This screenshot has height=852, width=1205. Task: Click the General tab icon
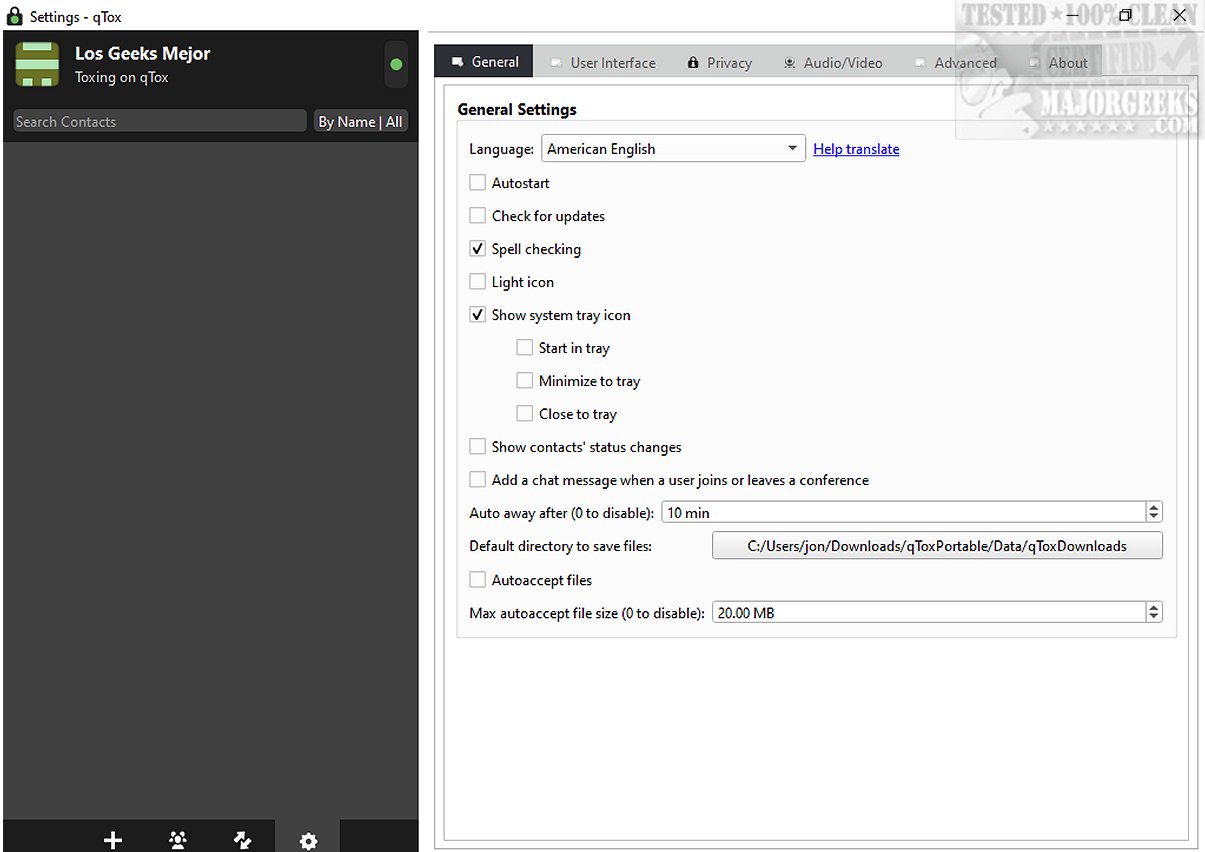tap(458, 62)
